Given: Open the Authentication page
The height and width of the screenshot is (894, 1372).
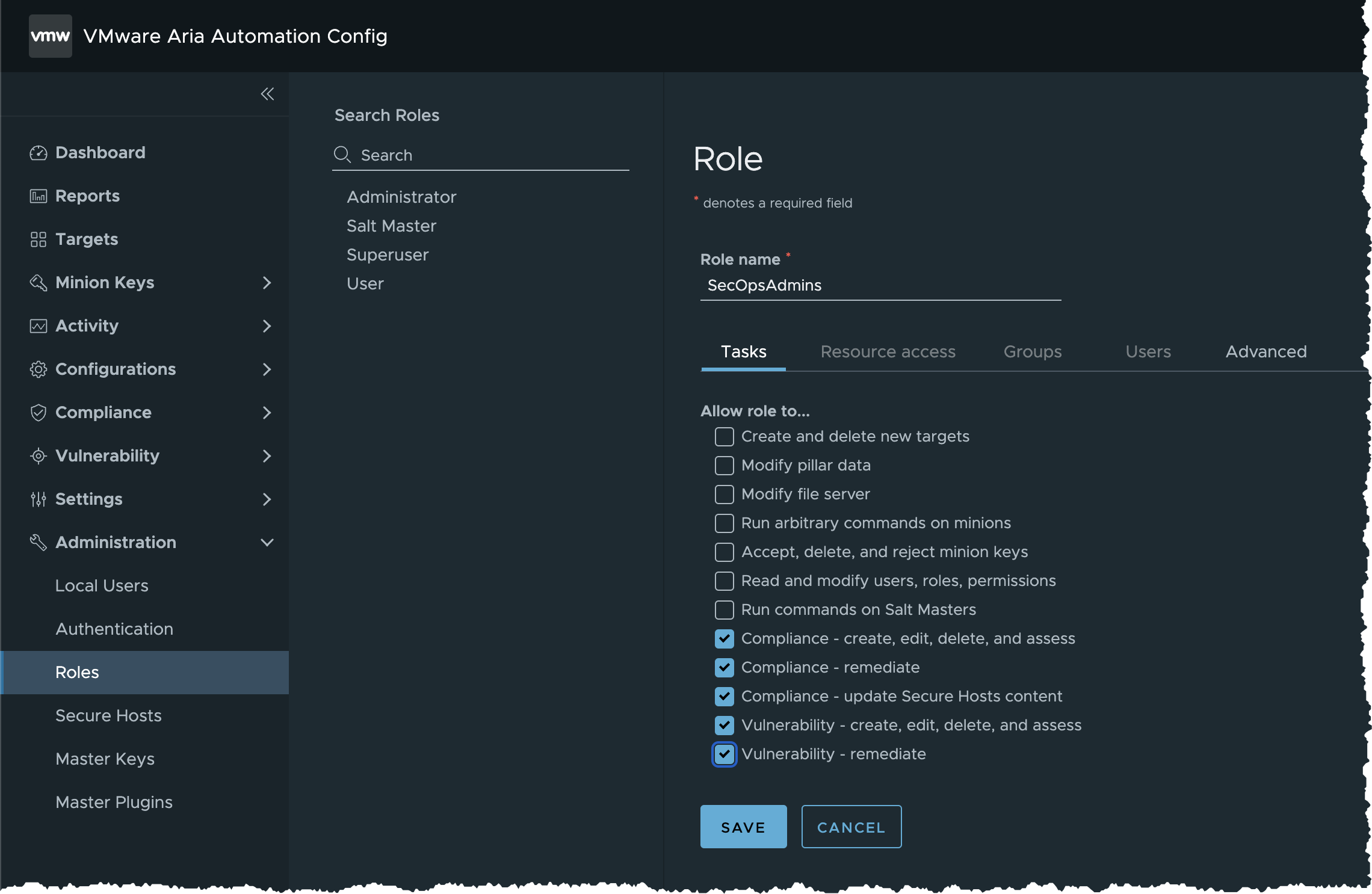Looking at the screenshot, I should point(114,629).
